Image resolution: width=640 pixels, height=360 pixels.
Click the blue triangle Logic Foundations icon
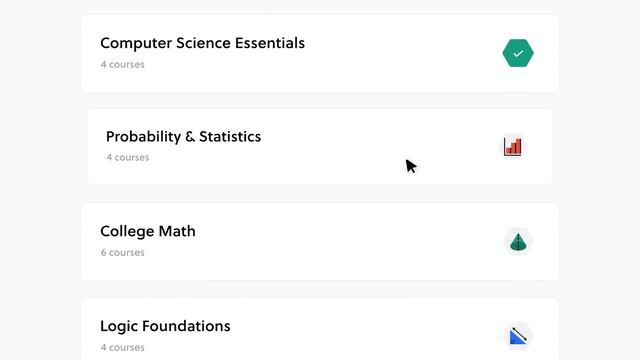click(518, 337)
